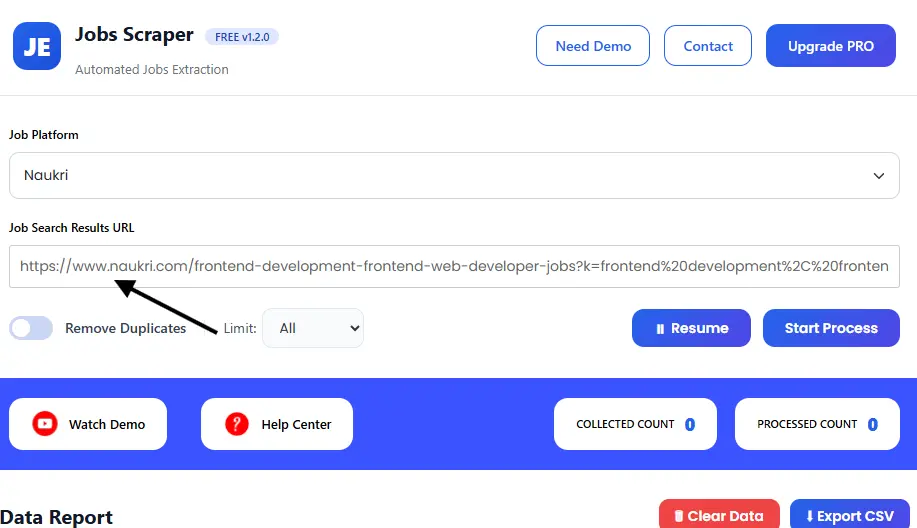Click the red question mark help icon

[237, 424]
